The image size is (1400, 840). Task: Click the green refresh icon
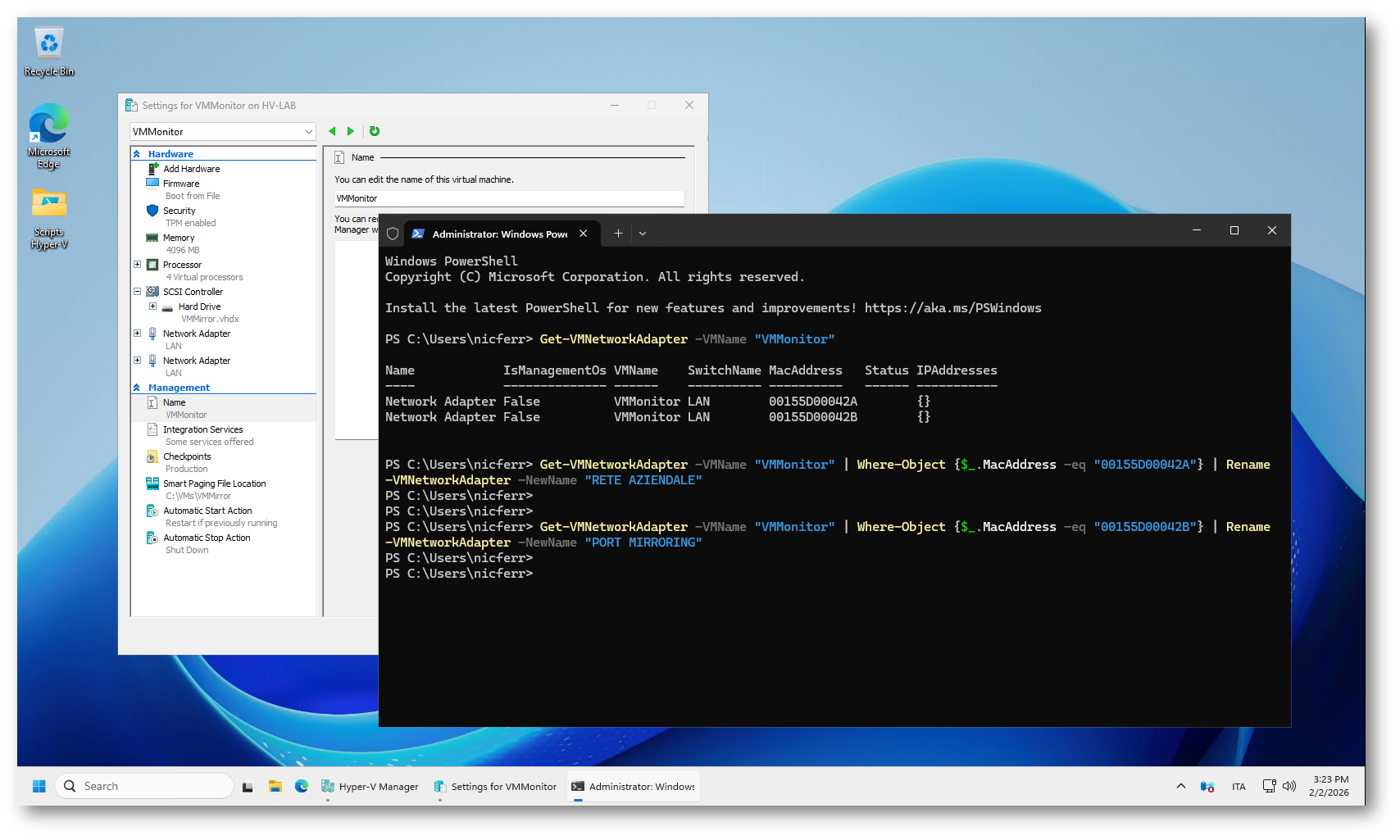pos(375,131)
